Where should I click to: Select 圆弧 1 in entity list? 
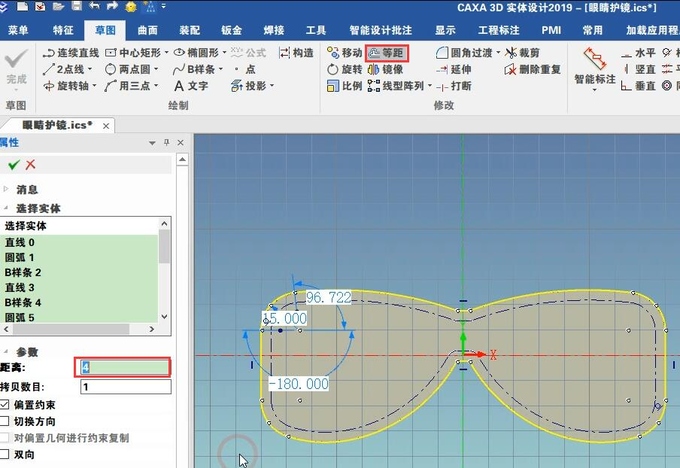[x=79, y=258]
